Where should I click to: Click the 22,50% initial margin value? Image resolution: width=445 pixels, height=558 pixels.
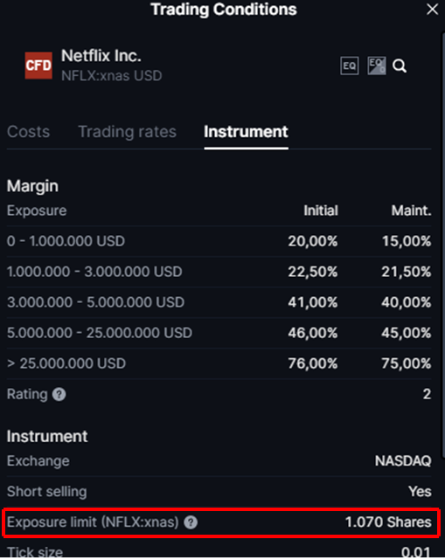[x=313, y=272]
